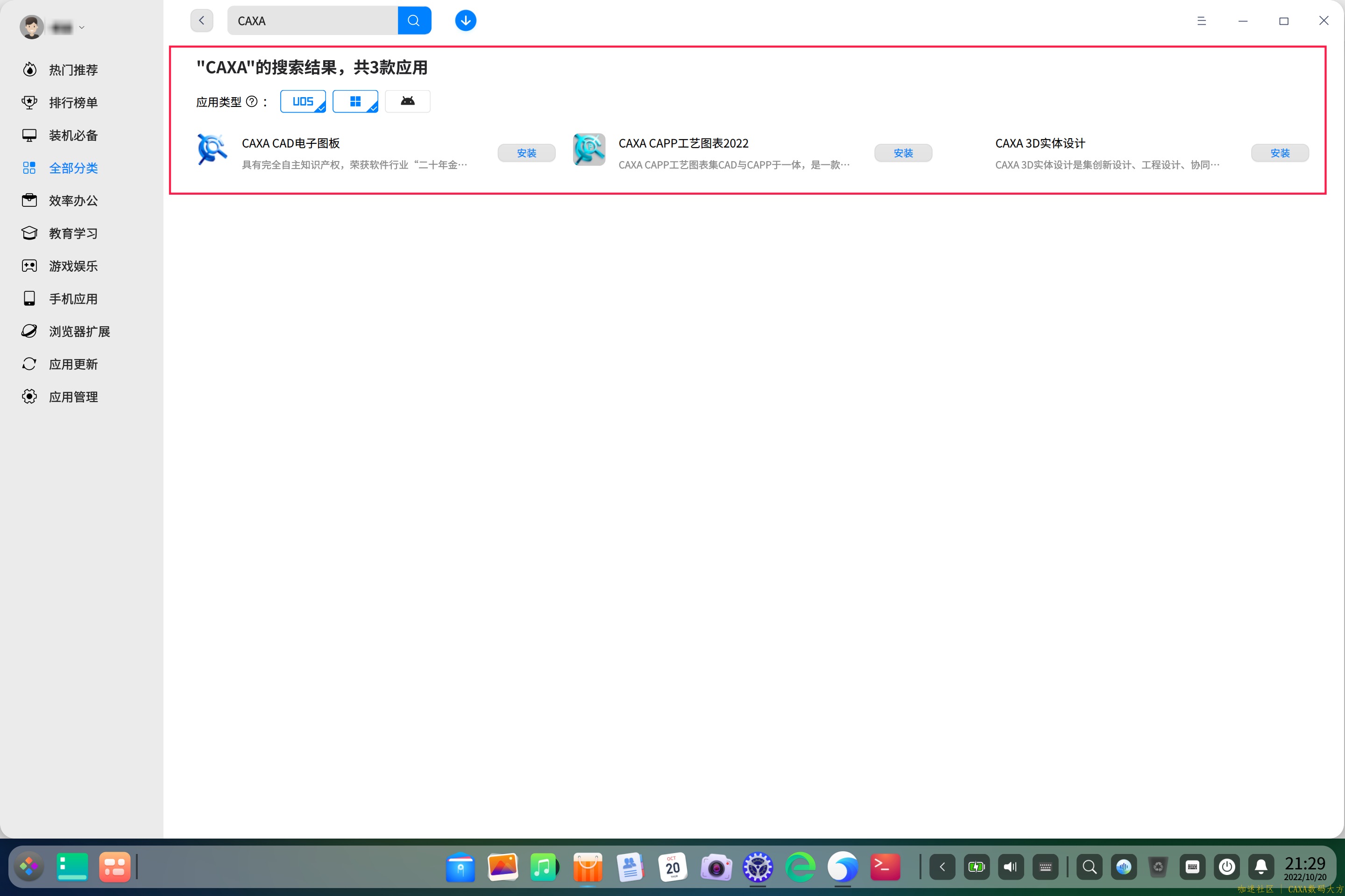The image size is (1345, 896).
Task: Open the app store bag icon in dock
Action: pos(588,868)
